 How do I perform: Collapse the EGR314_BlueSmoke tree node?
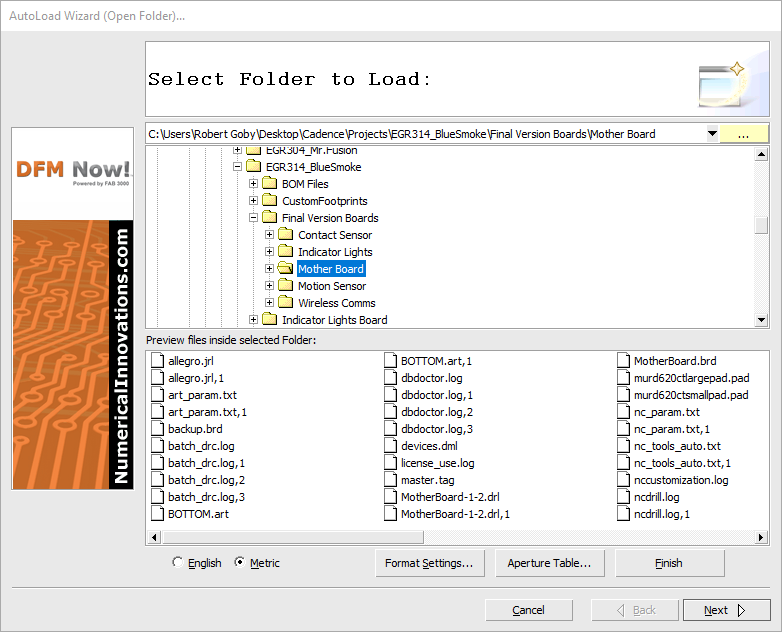tap(237, 167)
